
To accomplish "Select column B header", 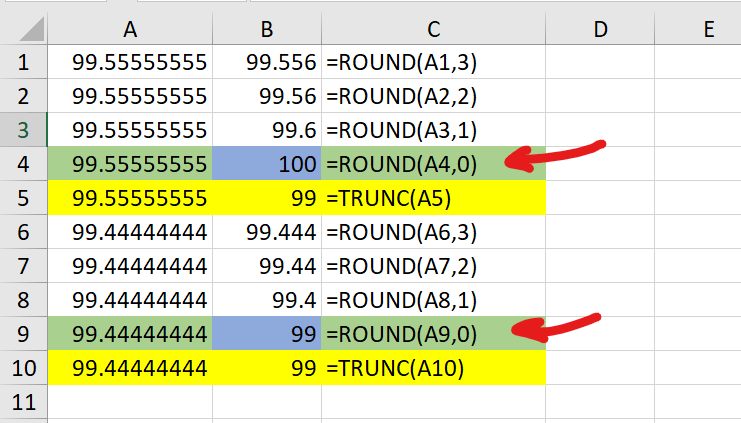I will tap(267, 29).
